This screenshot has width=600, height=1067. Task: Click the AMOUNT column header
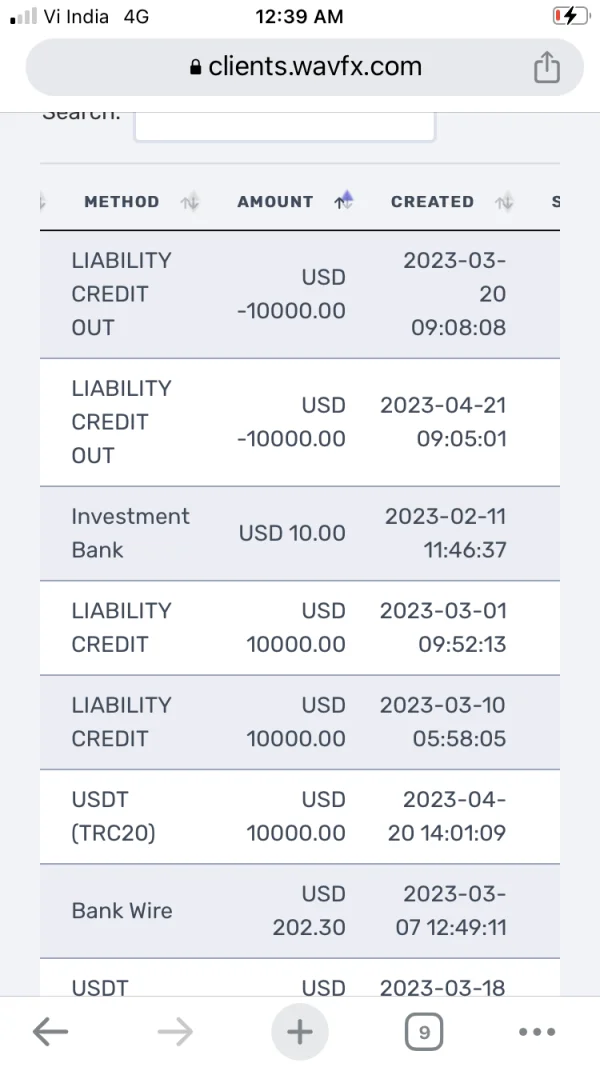point(275,202)
